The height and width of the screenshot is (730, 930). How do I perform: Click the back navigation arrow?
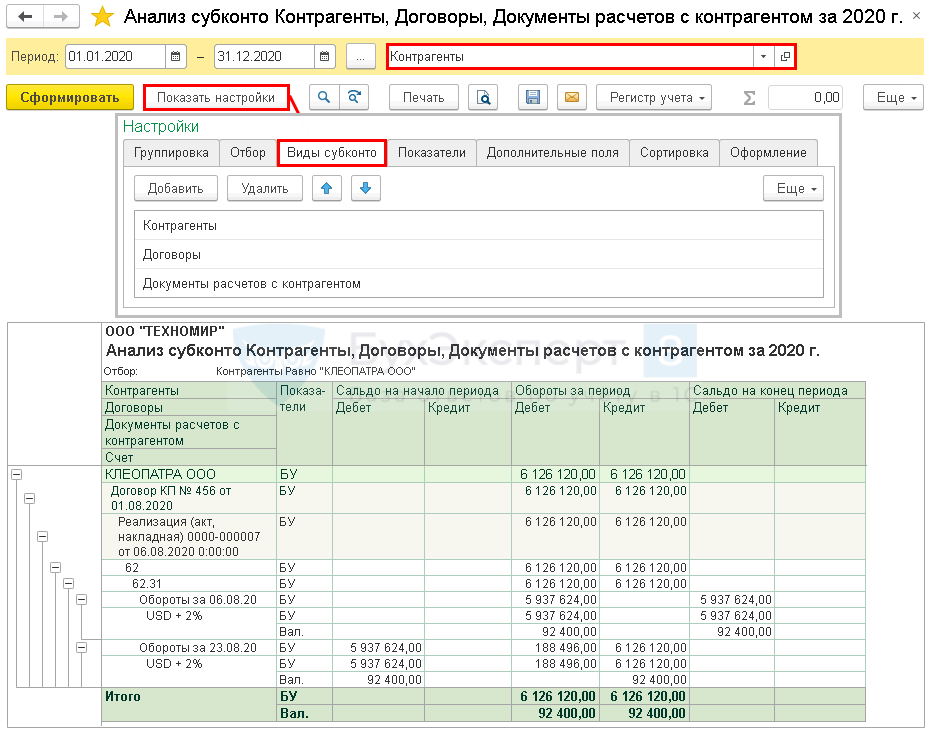[x=25, y=17]
